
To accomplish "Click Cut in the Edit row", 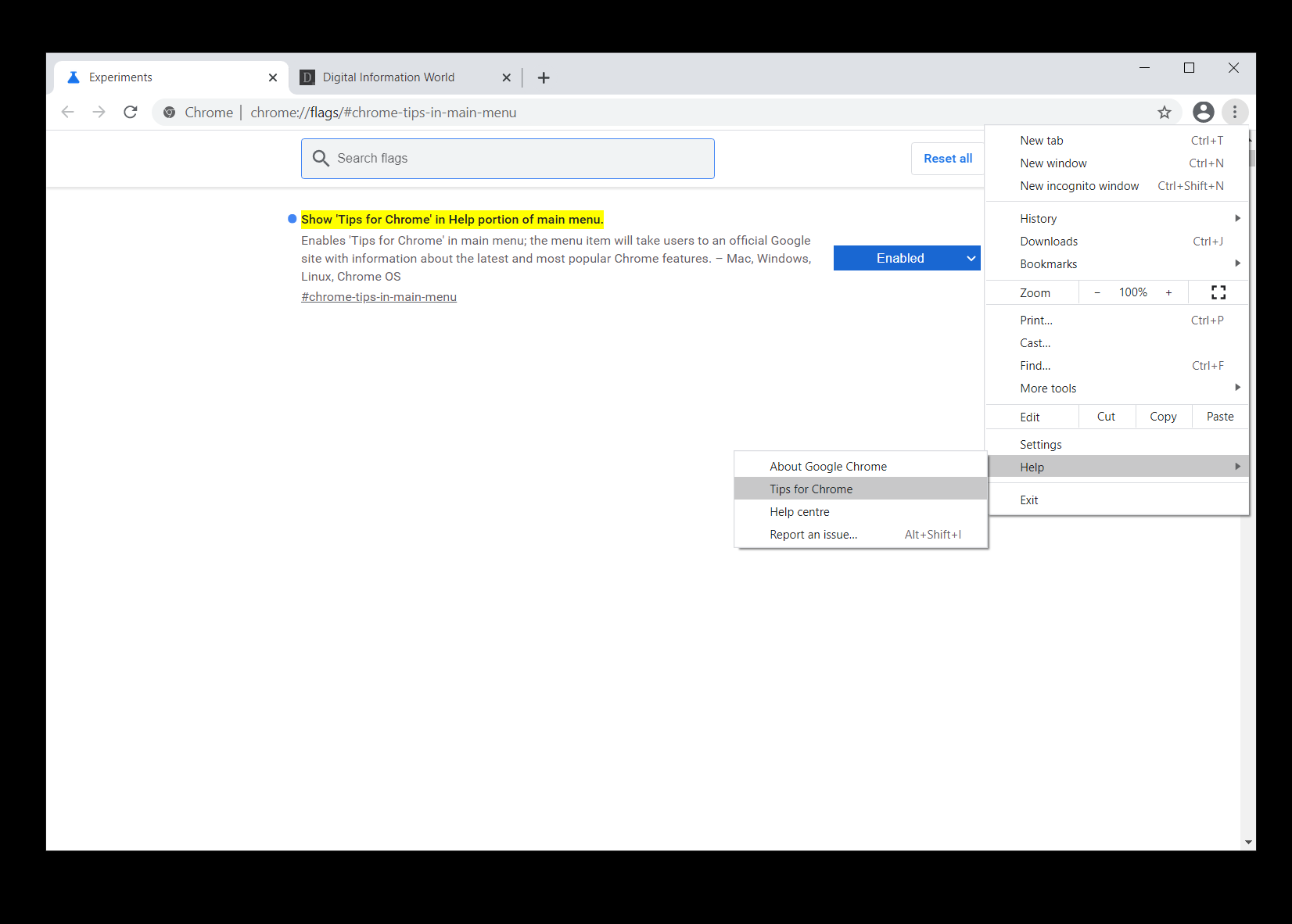I will [x=1107, y=417].
